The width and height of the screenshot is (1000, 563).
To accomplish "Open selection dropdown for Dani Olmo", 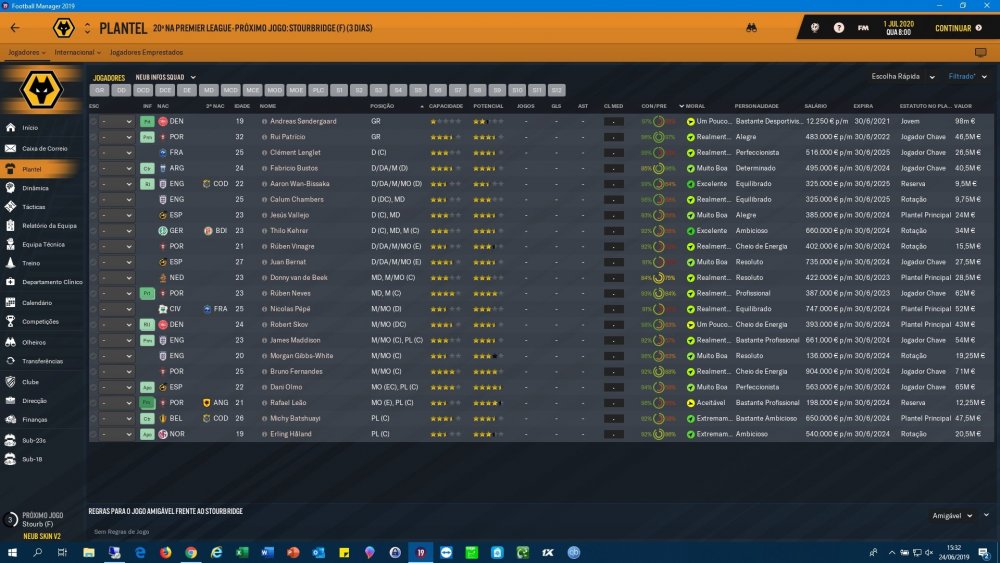I will point(116,388).
